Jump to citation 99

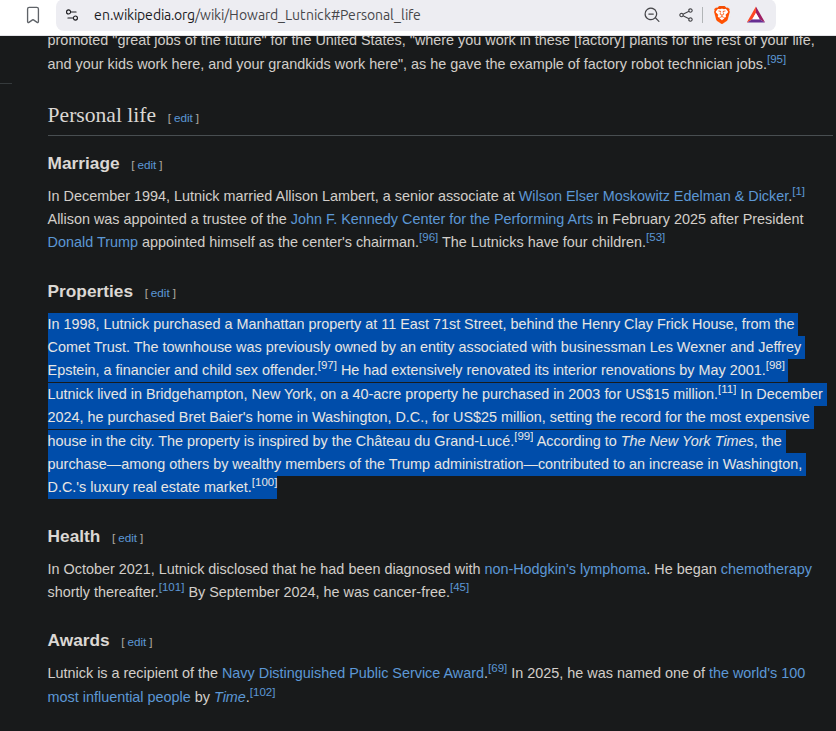click(x=524, y=436)
